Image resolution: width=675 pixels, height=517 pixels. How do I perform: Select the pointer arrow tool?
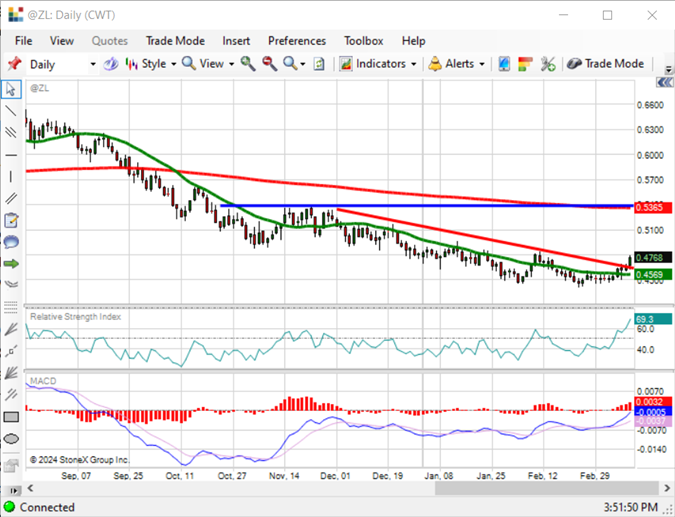[11, 89]
